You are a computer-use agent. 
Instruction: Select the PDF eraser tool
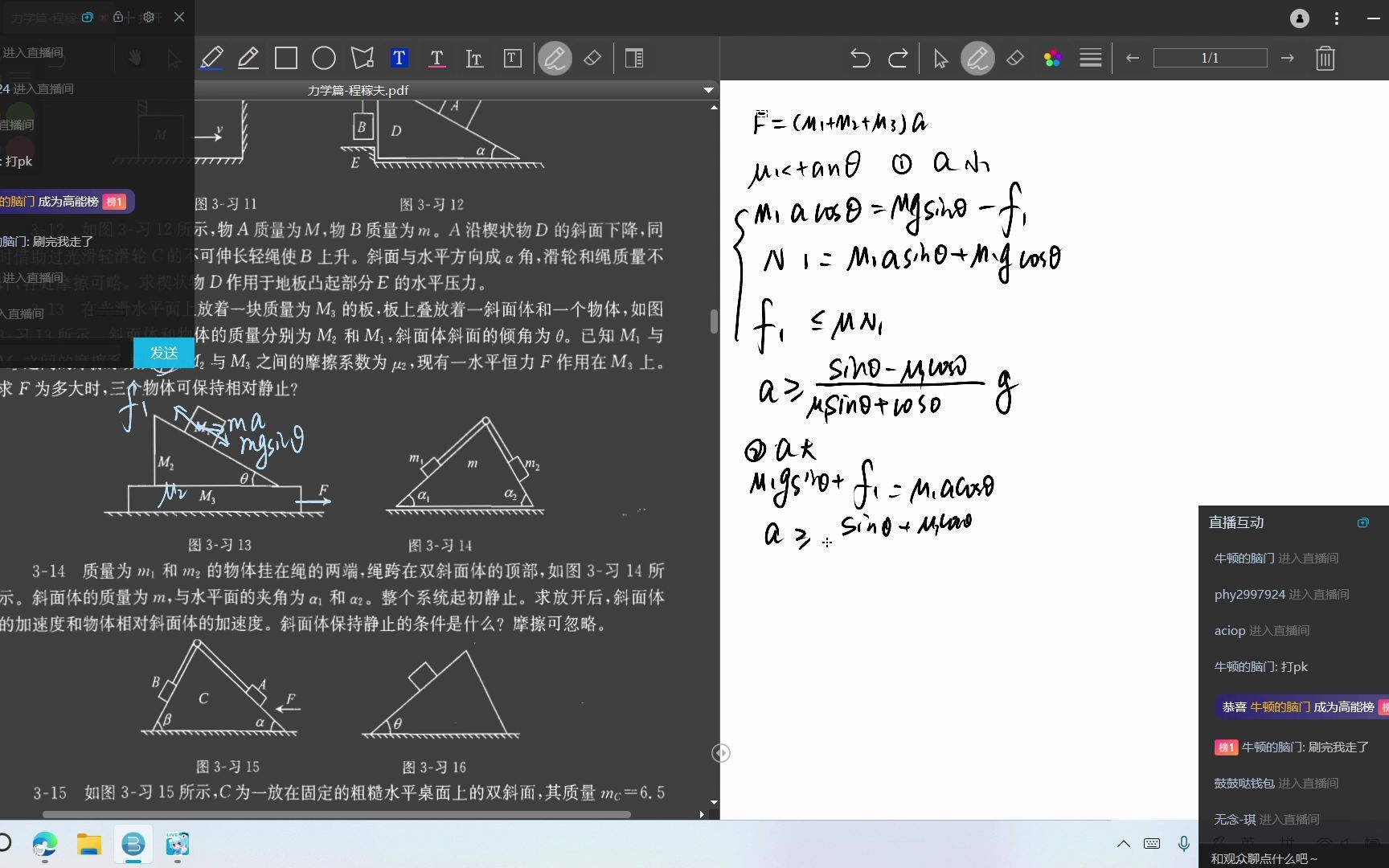592,58
